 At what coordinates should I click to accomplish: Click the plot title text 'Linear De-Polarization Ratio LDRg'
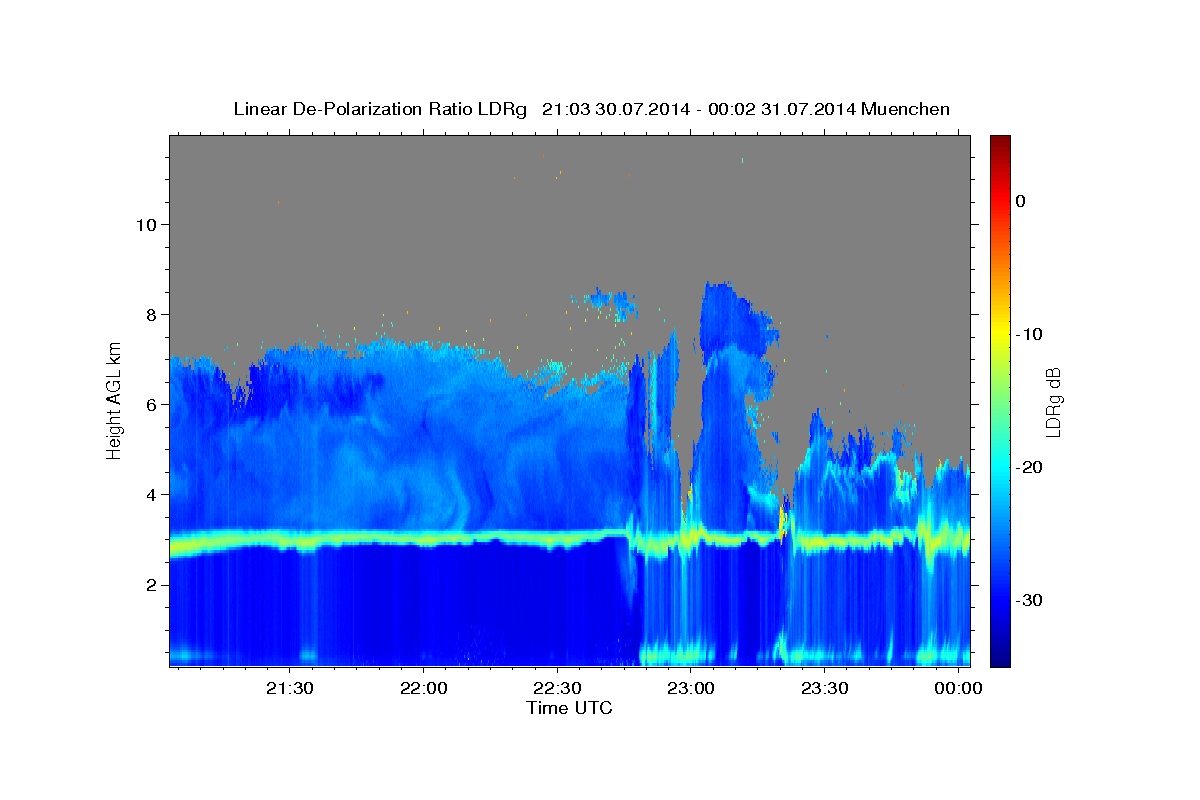click(x=380, y=109)
